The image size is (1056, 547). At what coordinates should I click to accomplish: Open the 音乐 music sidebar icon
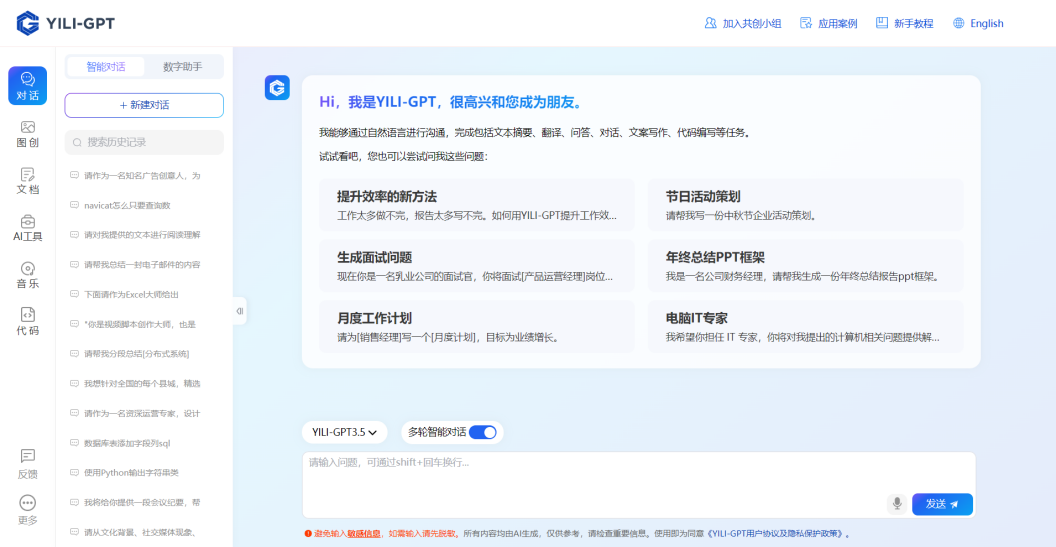[27, 274]
